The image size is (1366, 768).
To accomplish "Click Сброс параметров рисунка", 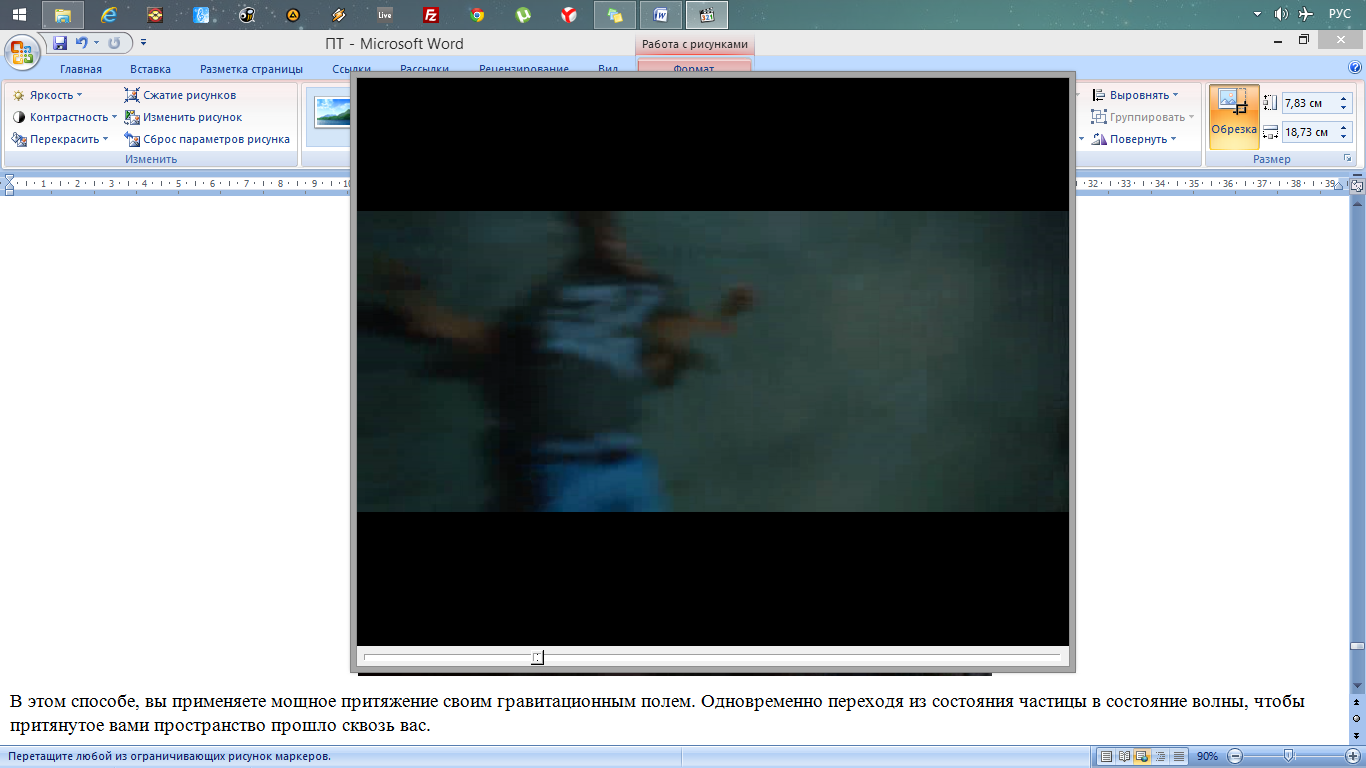I will pyautogui.click(x=207, y=139).
